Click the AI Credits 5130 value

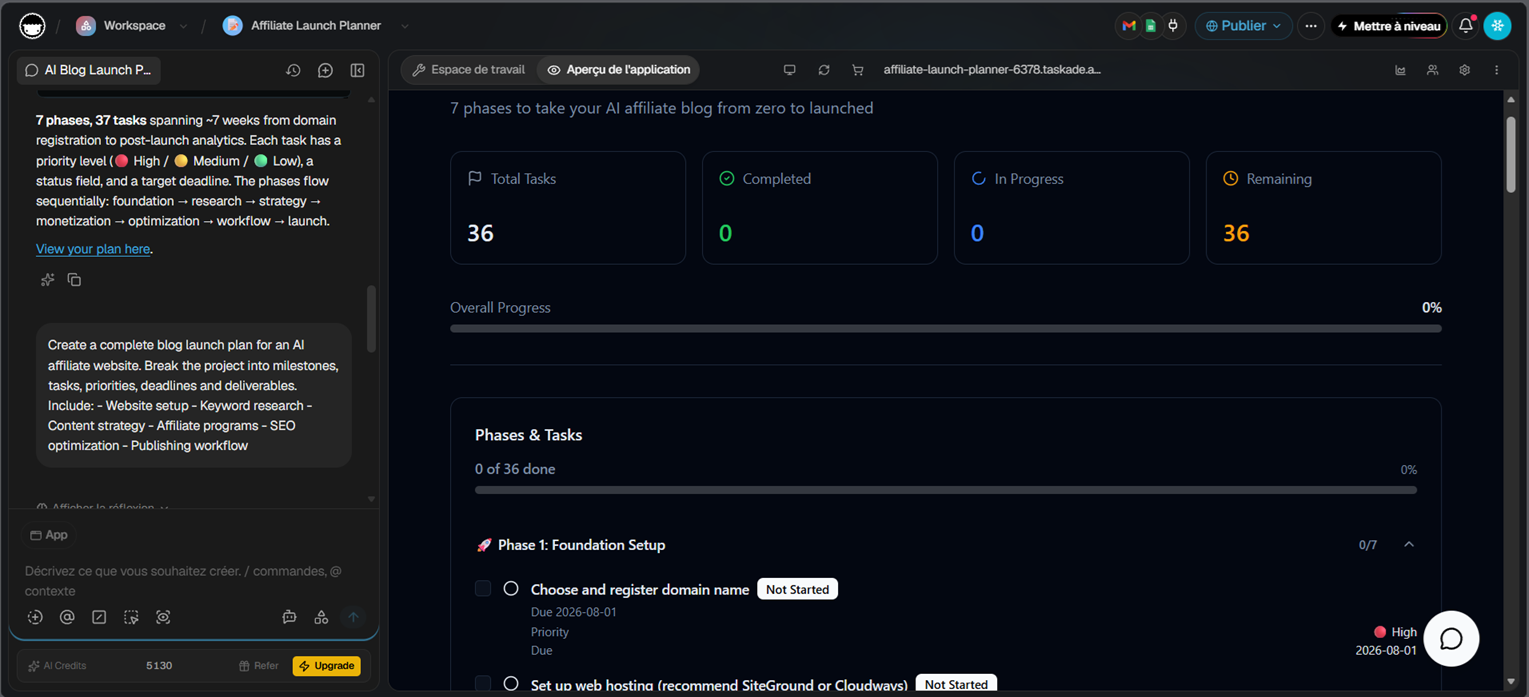pyautogui.click(x=159, y=666)
